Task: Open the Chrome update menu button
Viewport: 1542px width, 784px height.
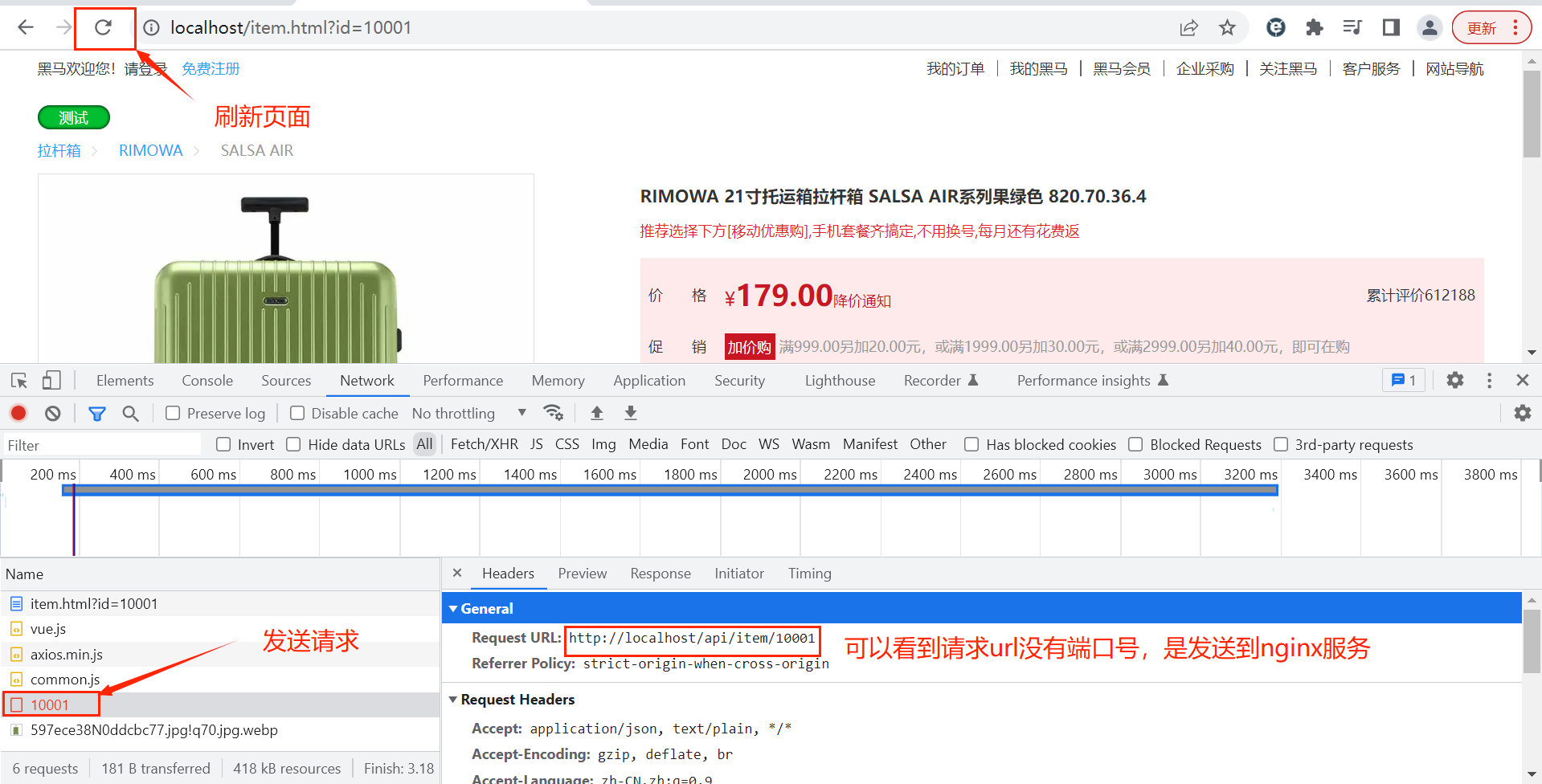Action: click(x=1491, y=28)
